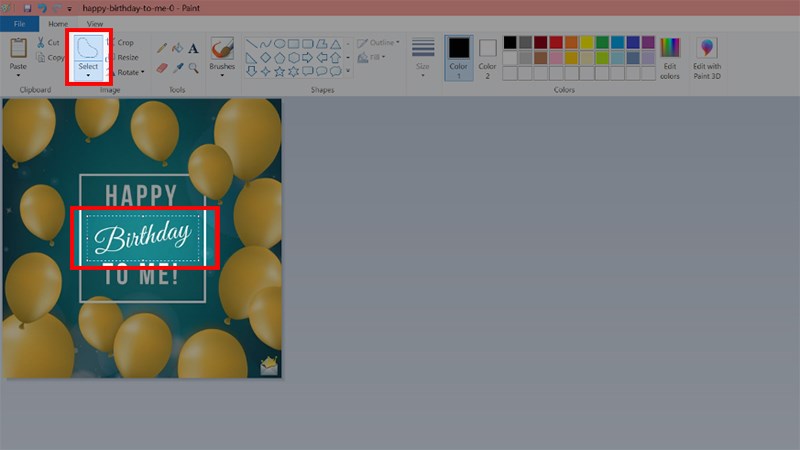Viewport: 800px width, 450px height.
Task: Click the free-form Select tool icon
Action: (88, 48)
